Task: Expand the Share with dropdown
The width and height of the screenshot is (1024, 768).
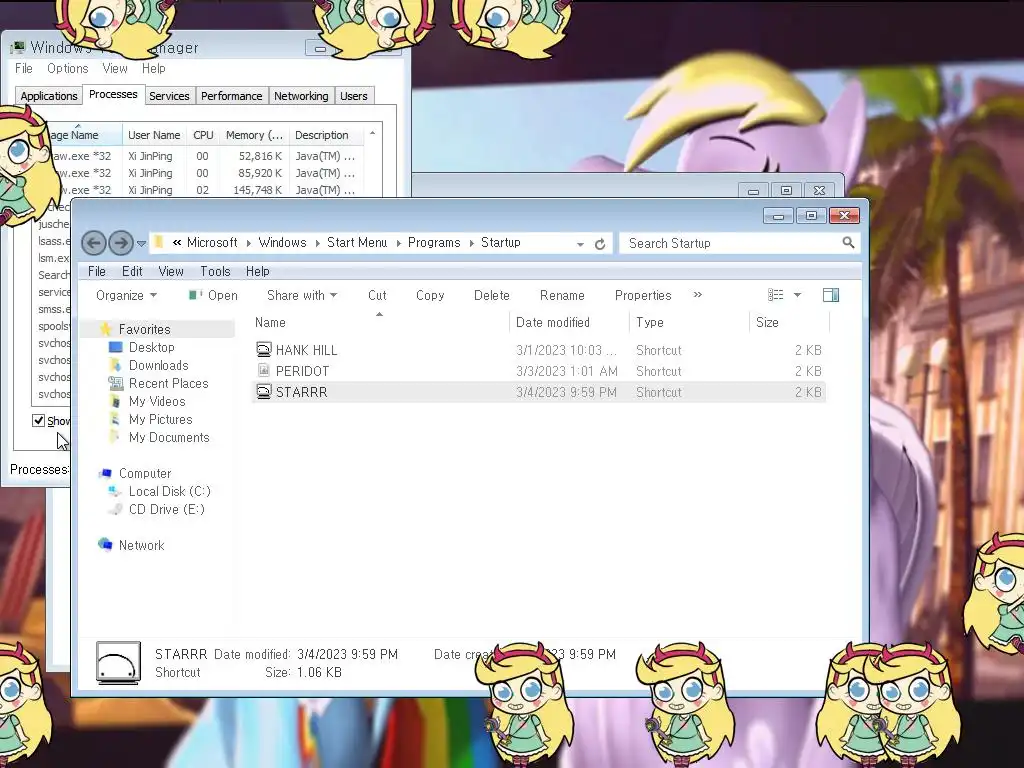Action: (302, 295)
